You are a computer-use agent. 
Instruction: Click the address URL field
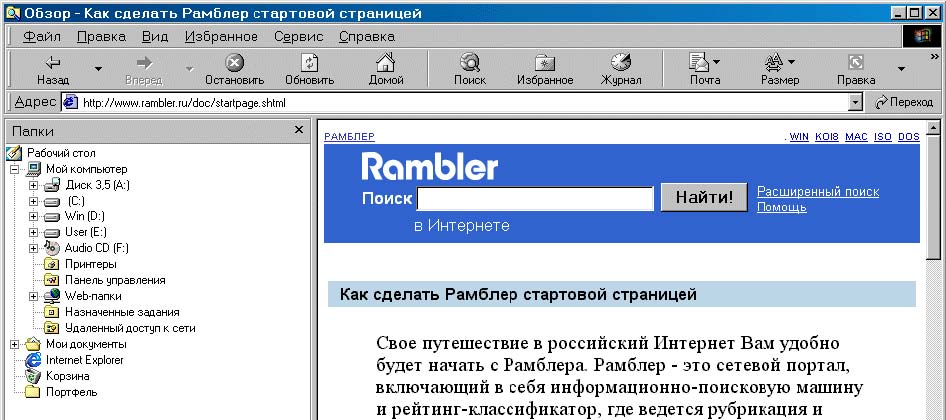463,103
